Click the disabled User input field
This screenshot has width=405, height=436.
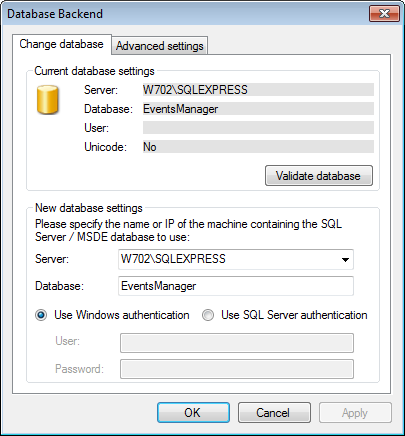[x=237, y=343]
